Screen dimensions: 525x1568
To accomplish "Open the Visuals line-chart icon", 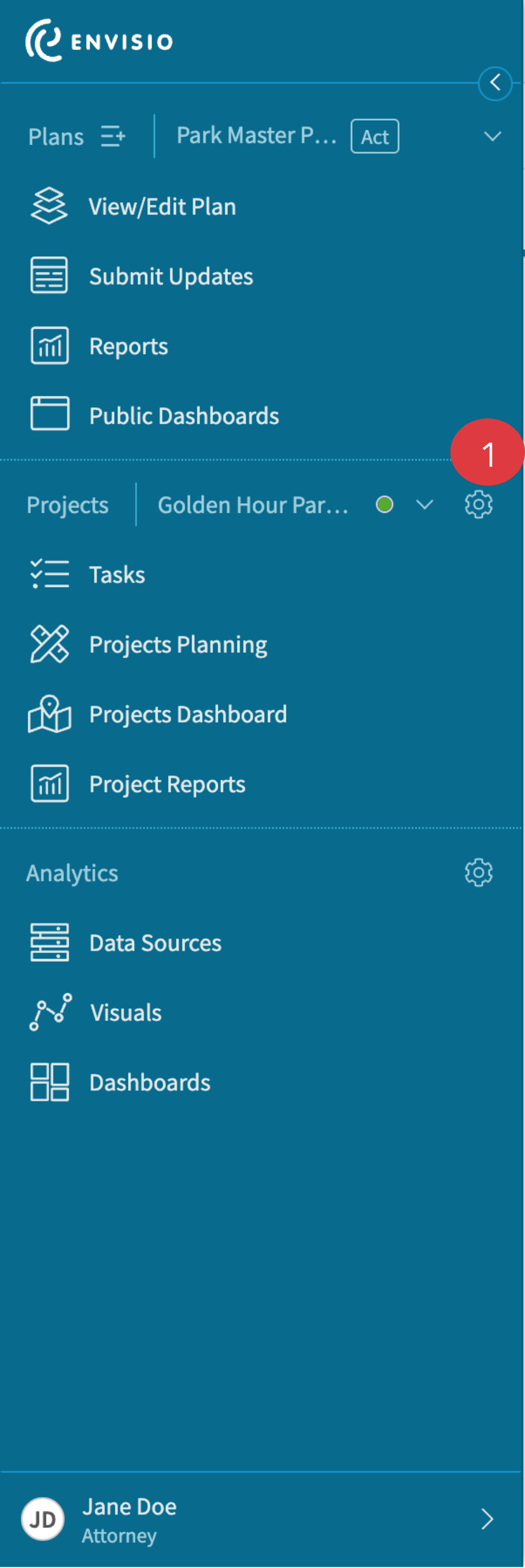I will coord(49,1012).
